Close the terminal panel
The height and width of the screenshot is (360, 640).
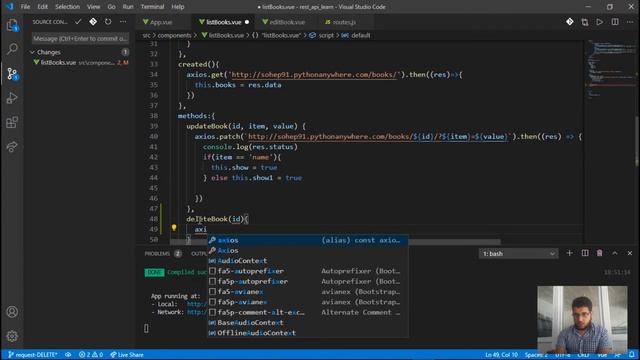pyautogui.click(x=630, y=253)
